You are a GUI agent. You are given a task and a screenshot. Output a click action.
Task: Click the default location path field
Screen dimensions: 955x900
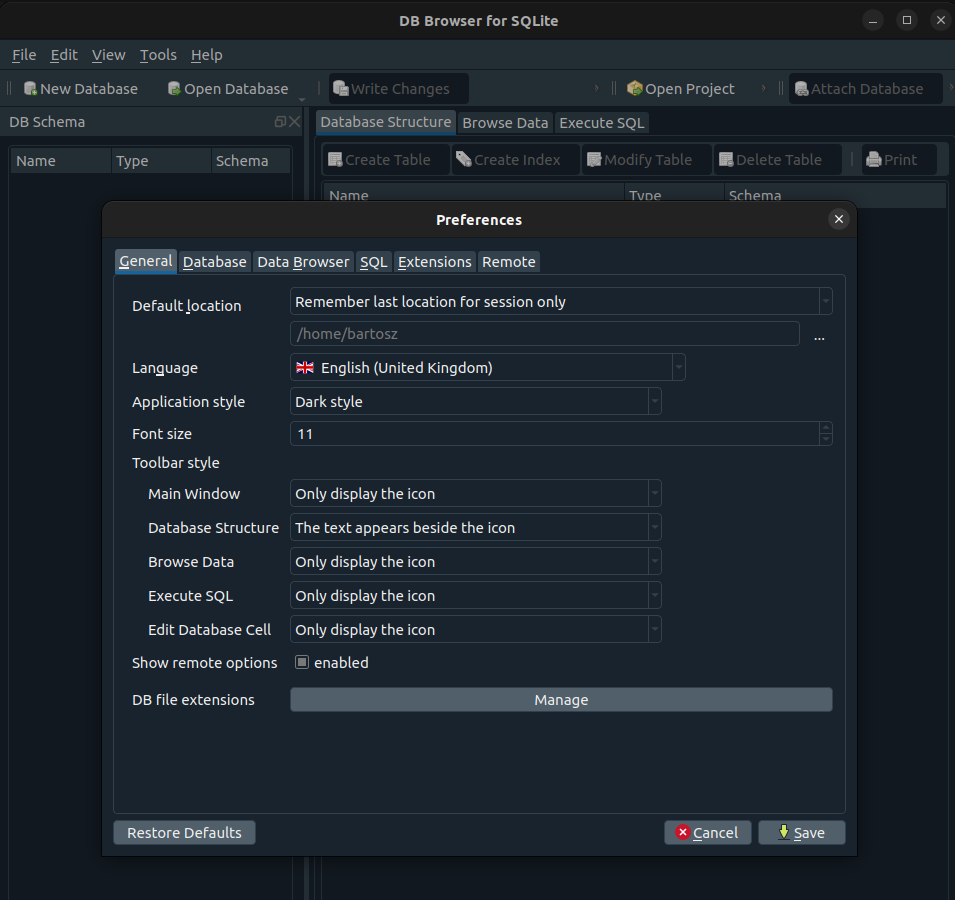[544, 334]
